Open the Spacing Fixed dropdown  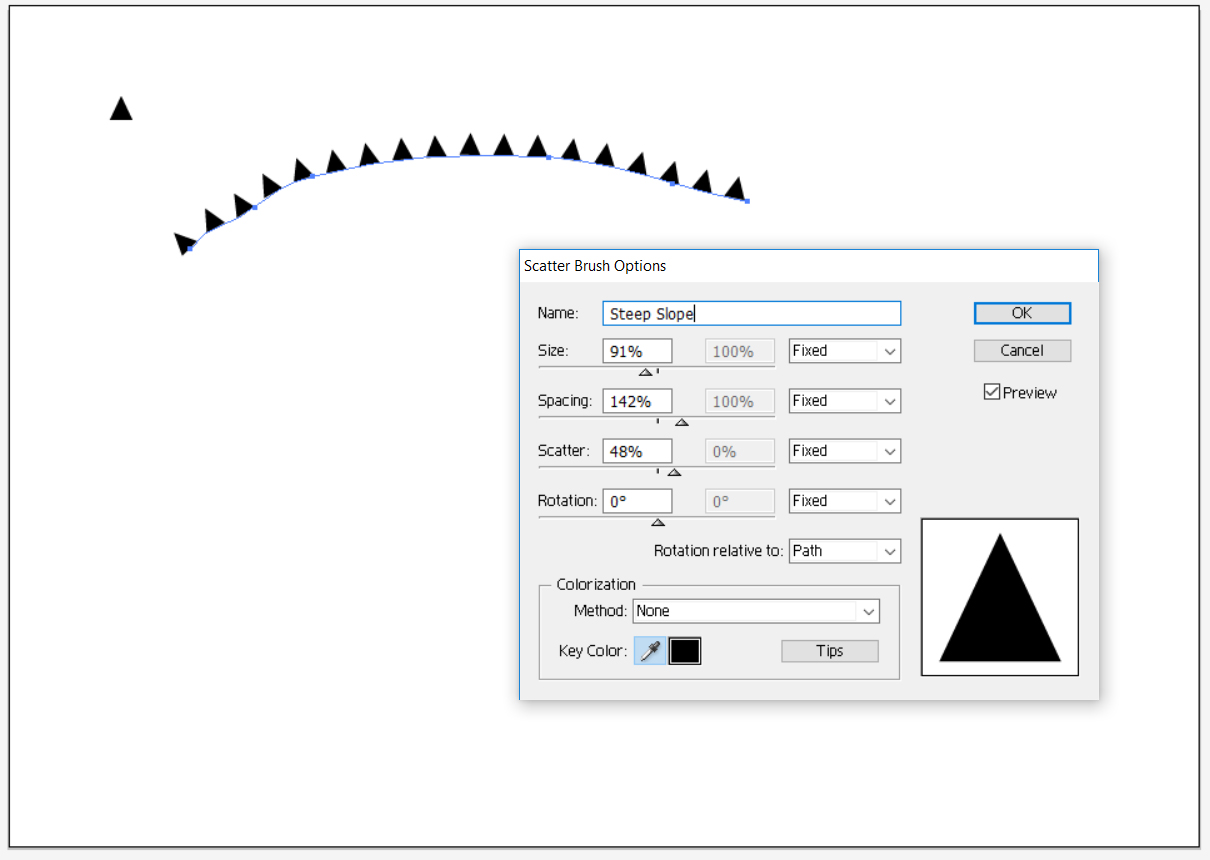(844, 401)
